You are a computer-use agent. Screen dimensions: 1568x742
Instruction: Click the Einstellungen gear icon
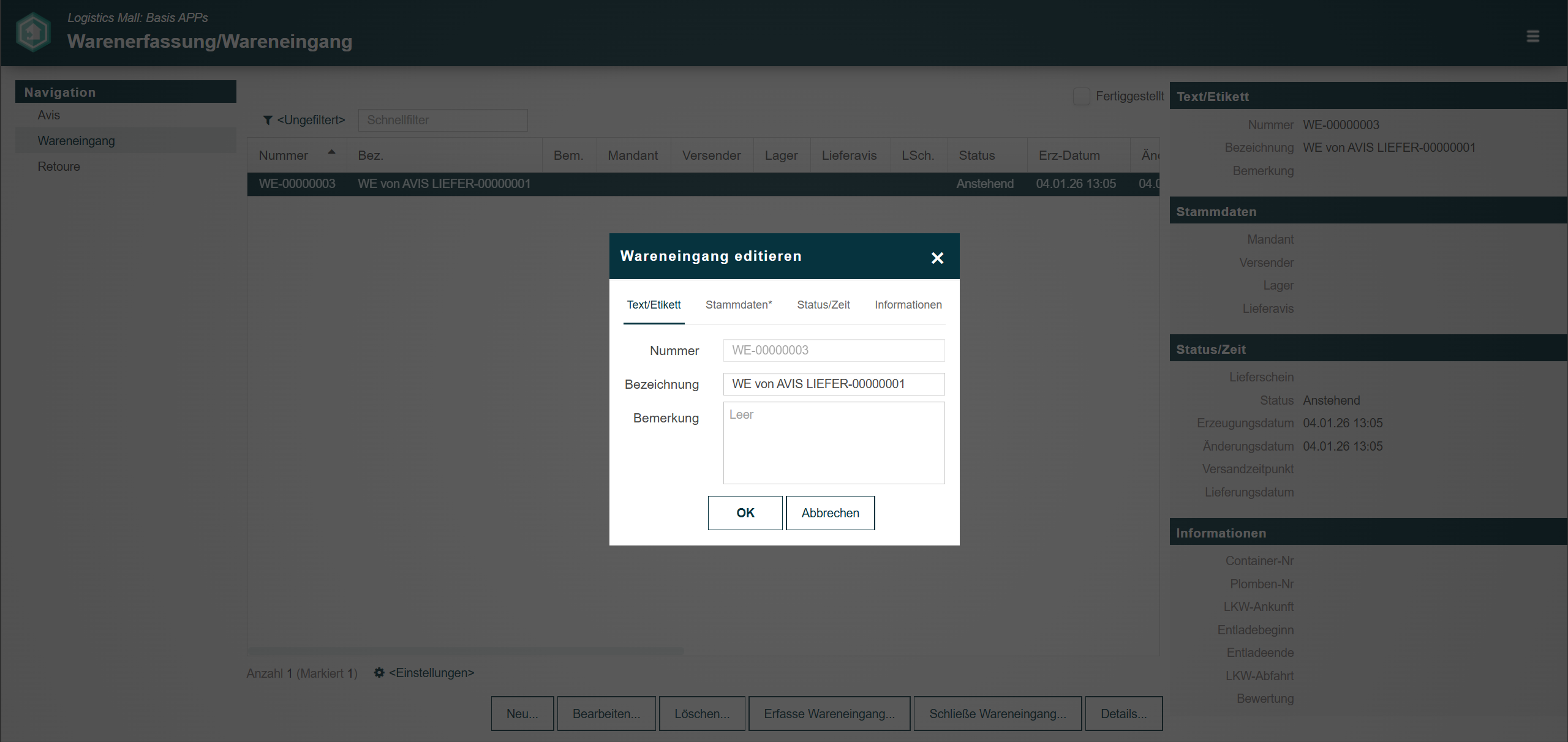379,673
